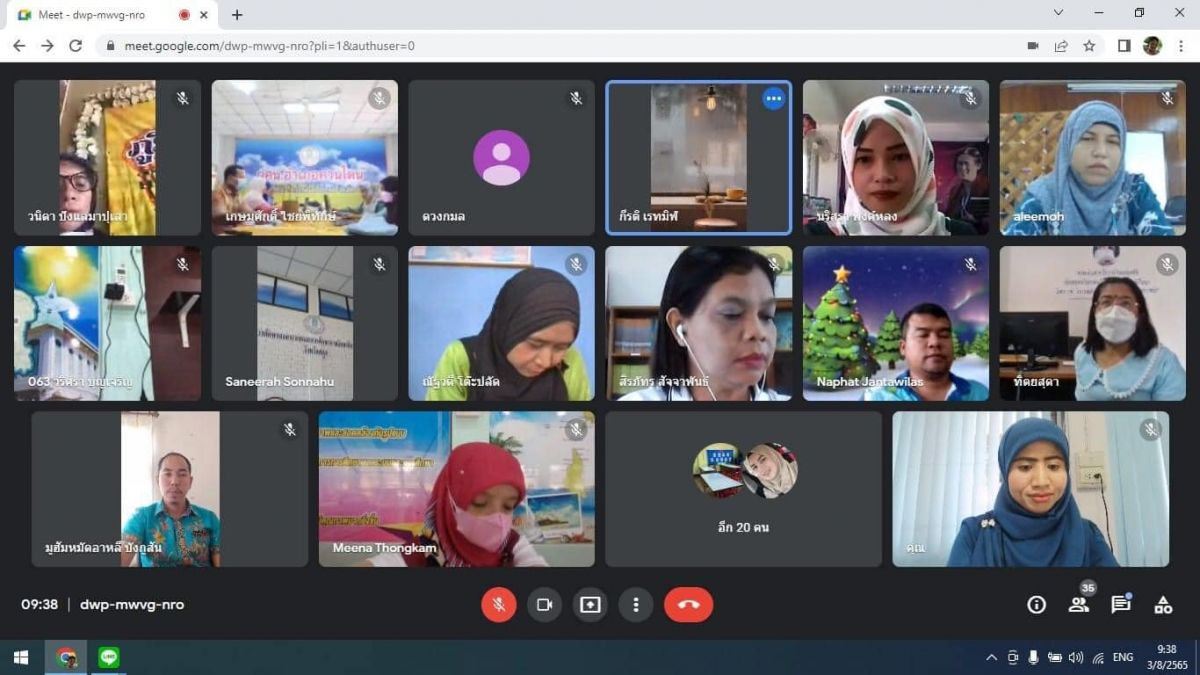Show the participants list with 35 badge
The height and width of the screenshot is (675, 1200).
click(1078, 605)
